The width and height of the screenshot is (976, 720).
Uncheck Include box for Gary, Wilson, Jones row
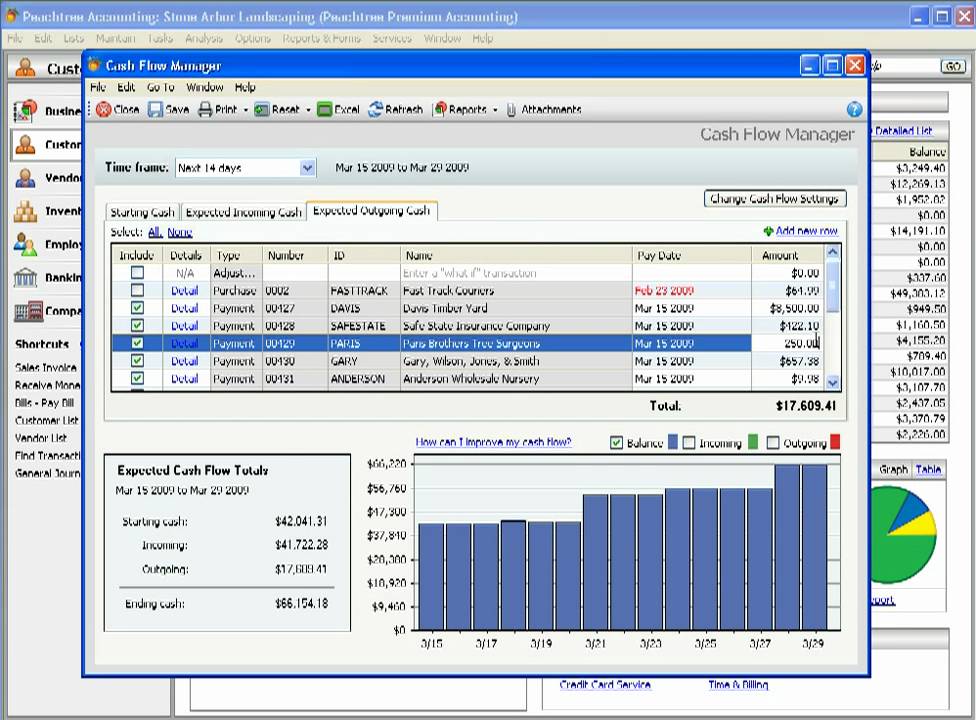137,360
